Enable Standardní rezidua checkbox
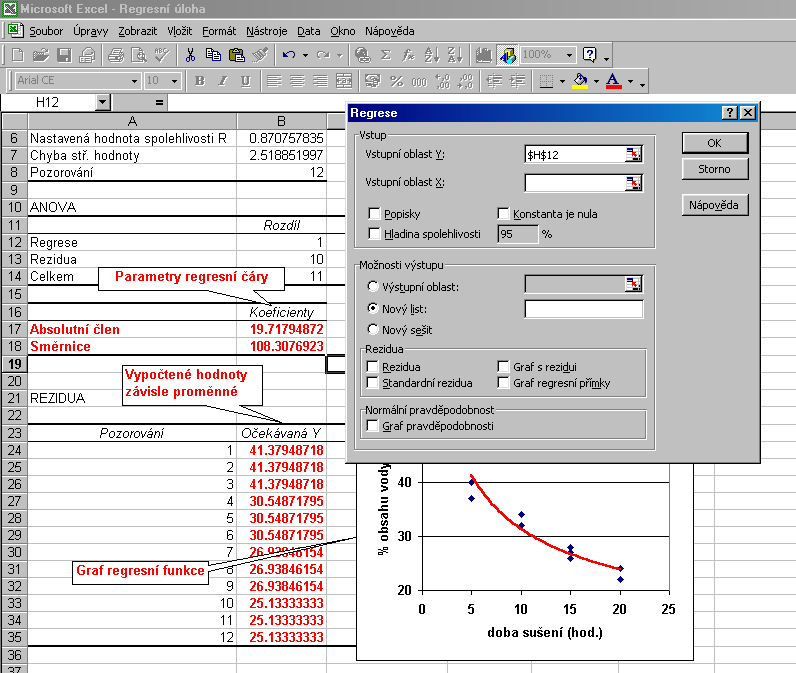 (373, 383)
